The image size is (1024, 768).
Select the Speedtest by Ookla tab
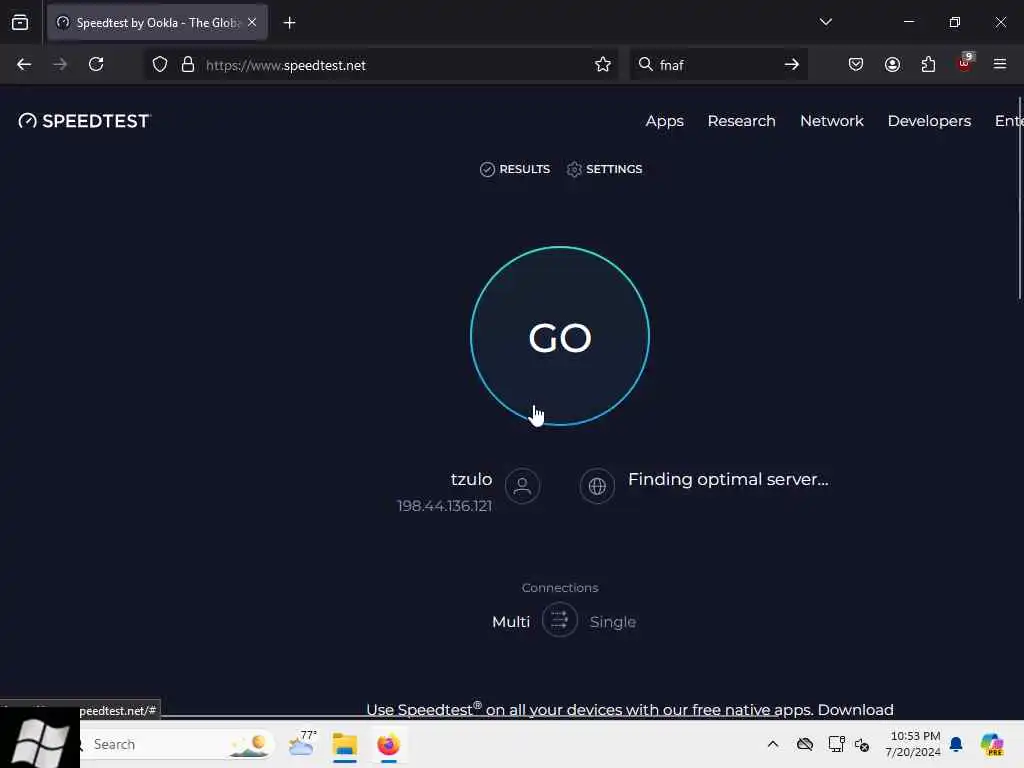[157, 23]
